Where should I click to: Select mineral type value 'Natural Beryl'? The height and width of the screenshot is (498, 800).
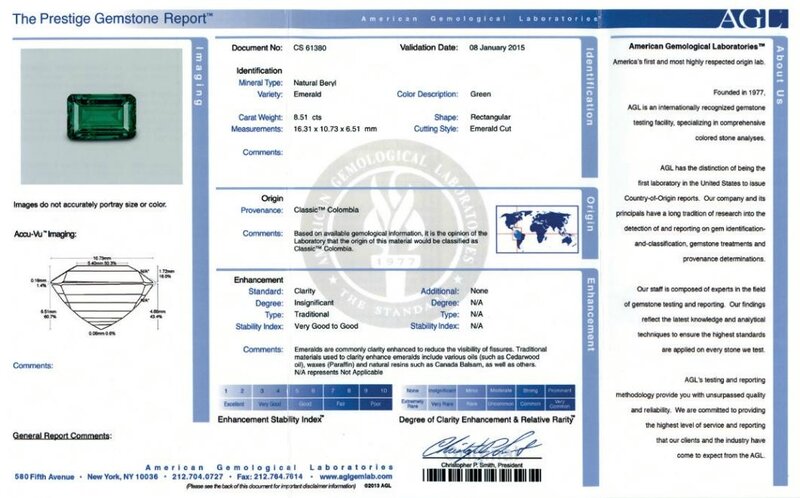(315, 83)
